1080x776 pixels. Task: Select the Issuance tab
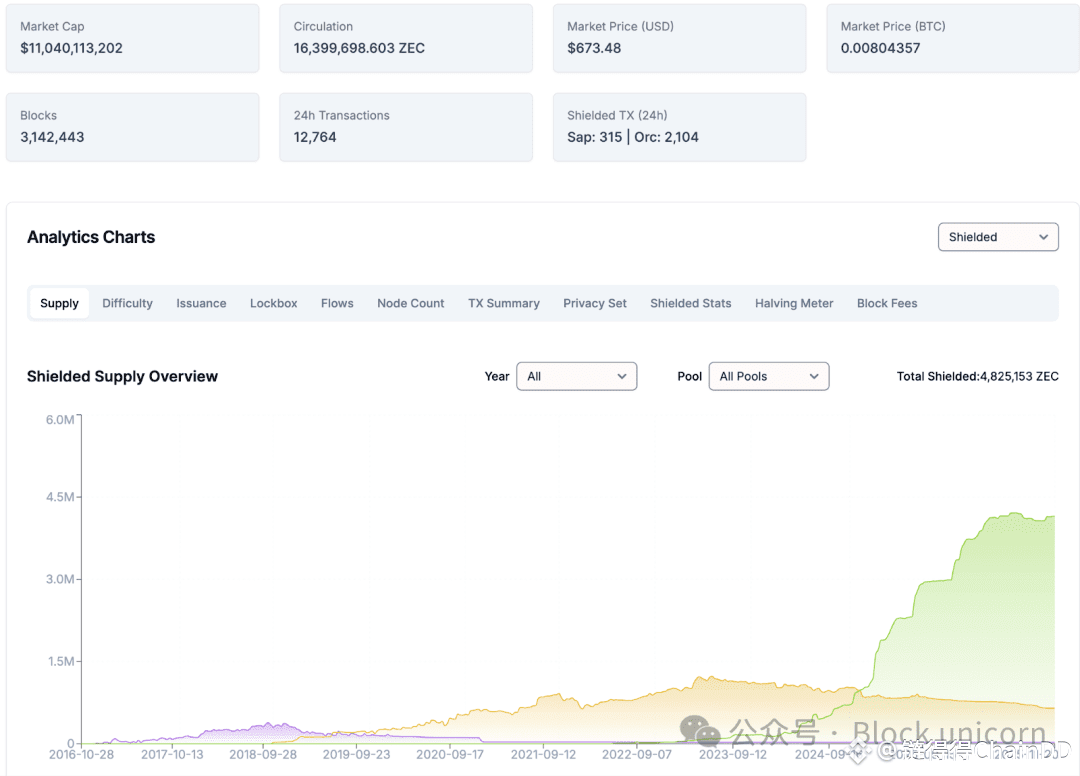(x=201, y=303)
